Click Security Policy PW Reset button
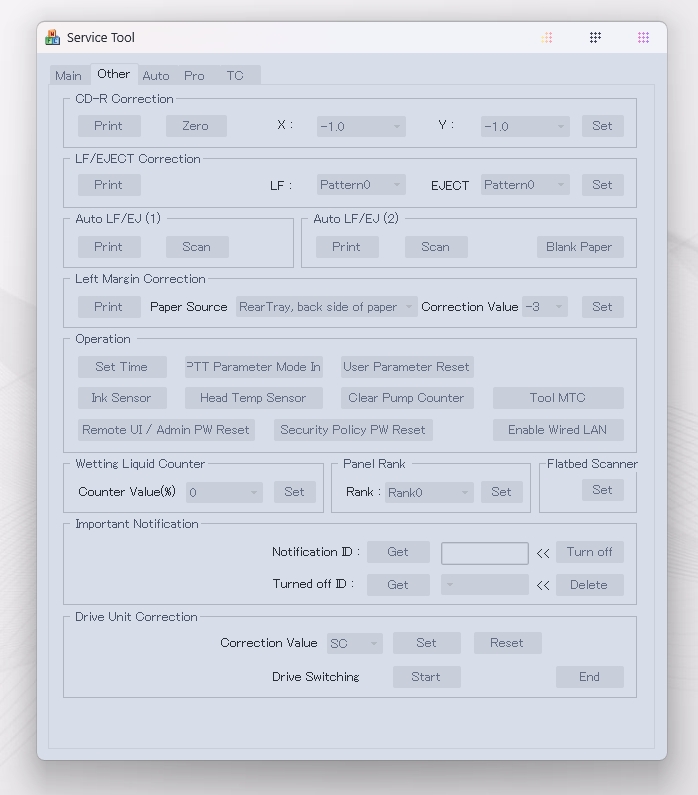698x795 pixels. pos(353,430)
